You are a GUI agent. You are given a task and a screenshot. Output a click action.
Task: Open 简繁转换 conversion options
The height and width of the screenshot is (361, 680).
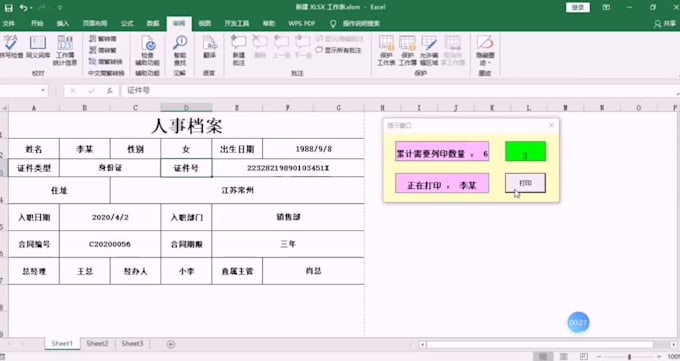[105, 61]
